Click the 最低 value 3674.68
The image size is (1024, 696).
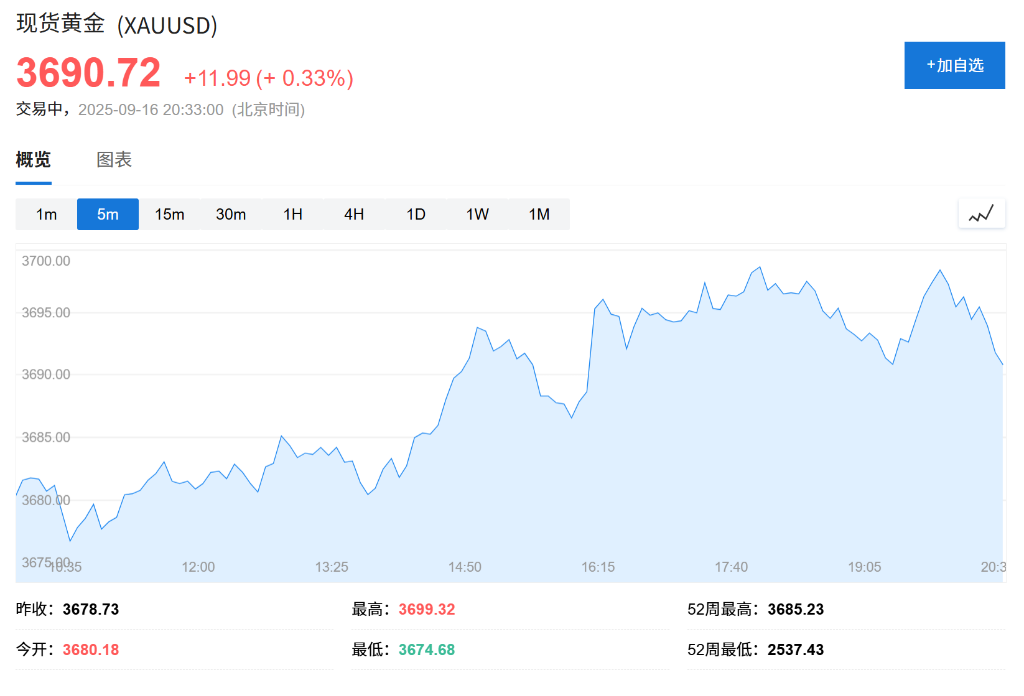(426, 650)
